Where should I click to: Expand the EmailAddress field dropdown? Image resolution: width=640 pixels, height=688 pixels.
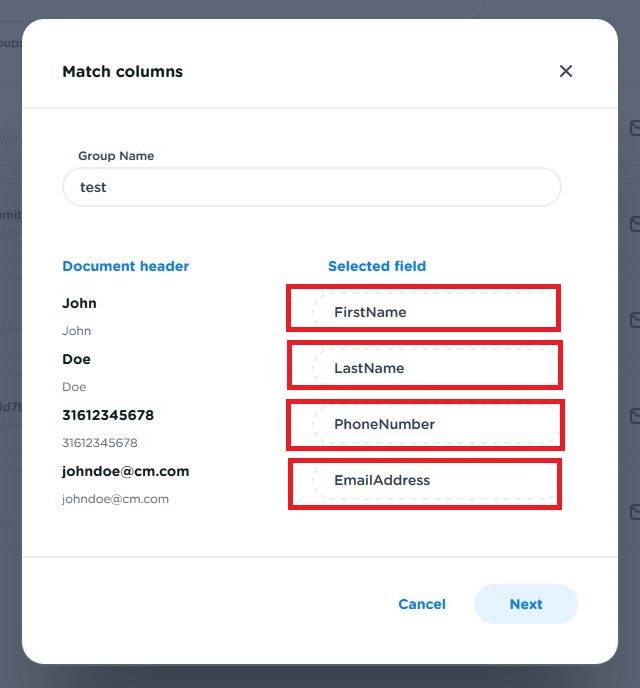[434, 480]
